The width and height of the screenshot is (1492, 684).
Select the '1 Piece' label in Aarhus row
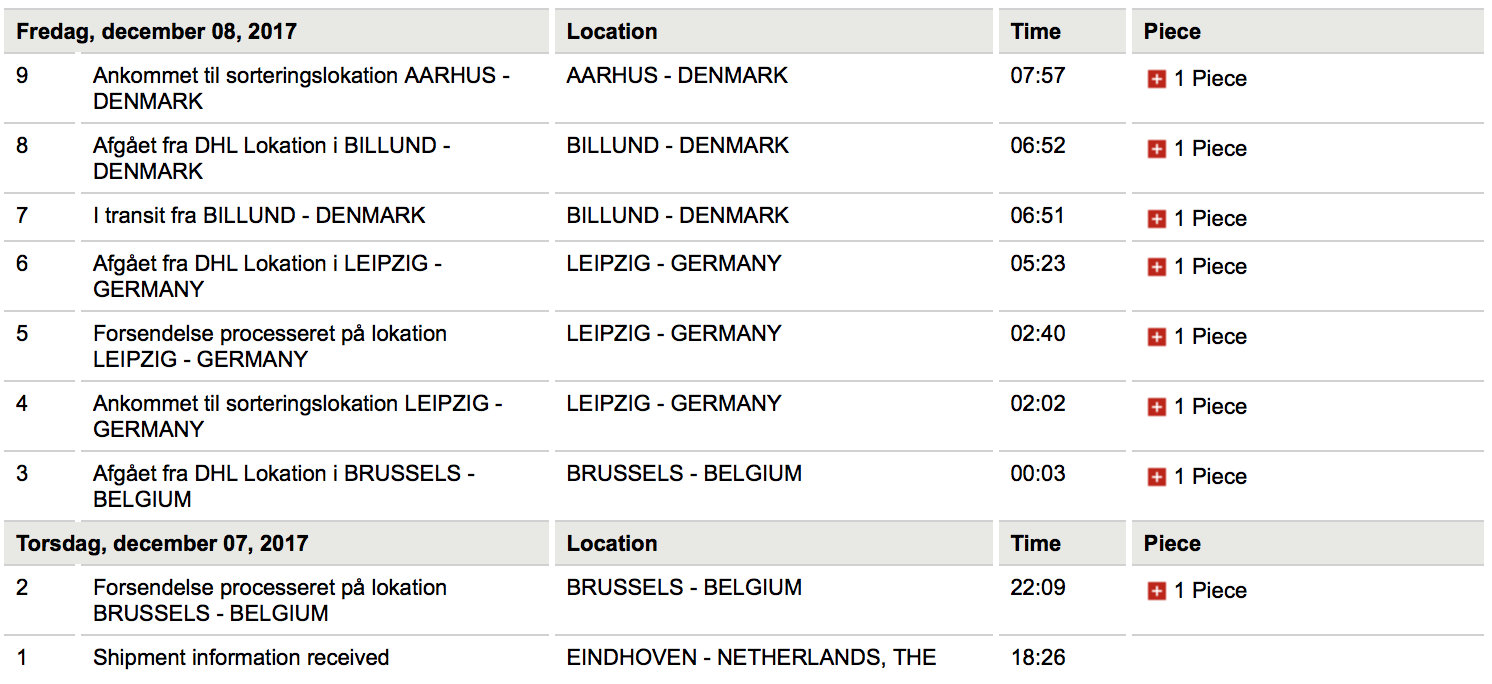point(1210,79)
